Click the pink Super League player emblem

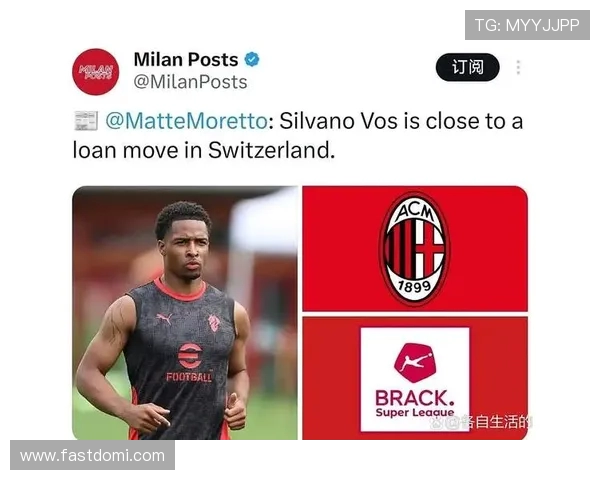tap(415, 362)
